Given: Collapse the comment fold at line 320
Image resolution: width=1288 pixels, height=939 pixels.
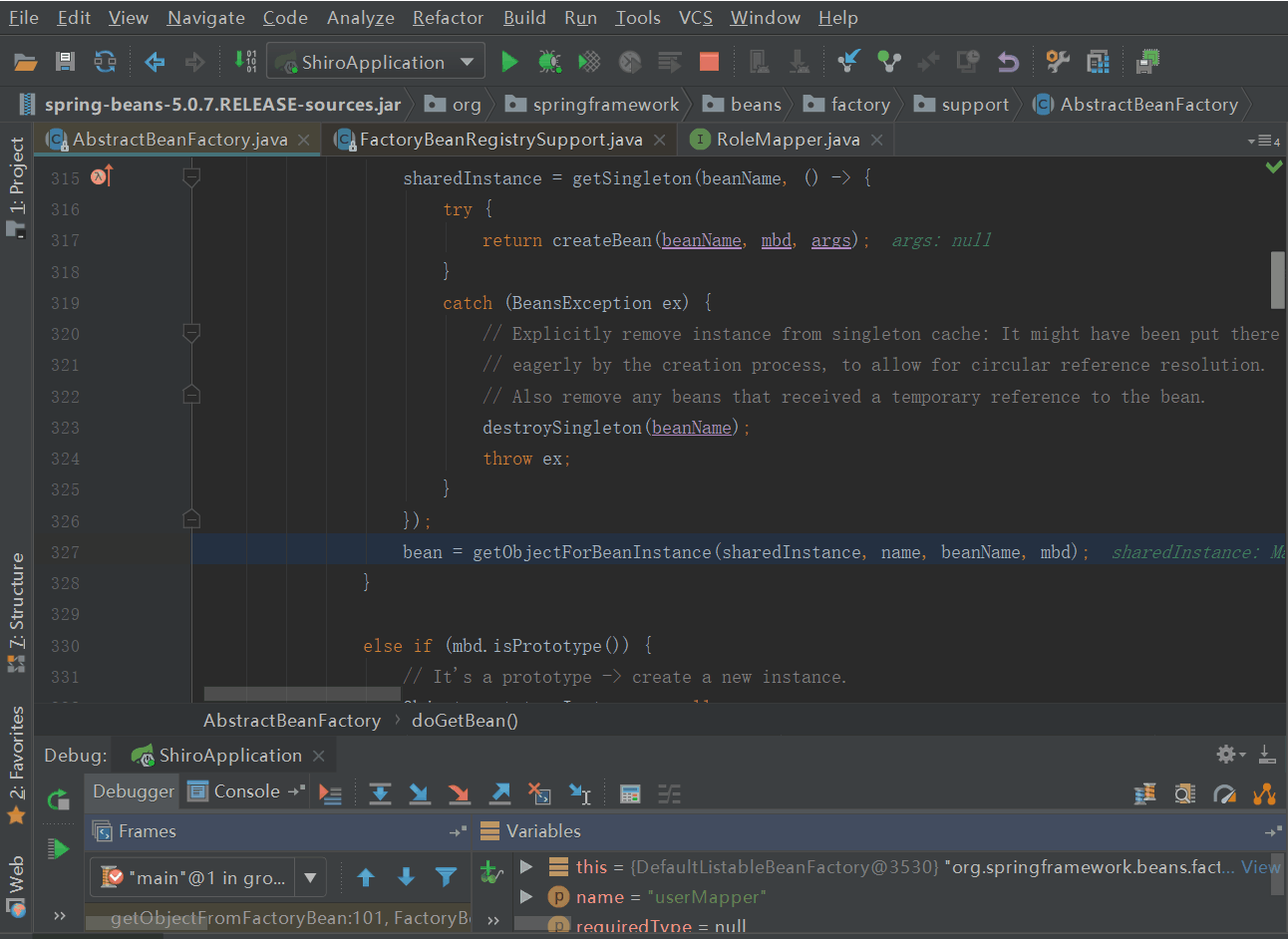Looking at the screenshot, I should coord(192,333).
